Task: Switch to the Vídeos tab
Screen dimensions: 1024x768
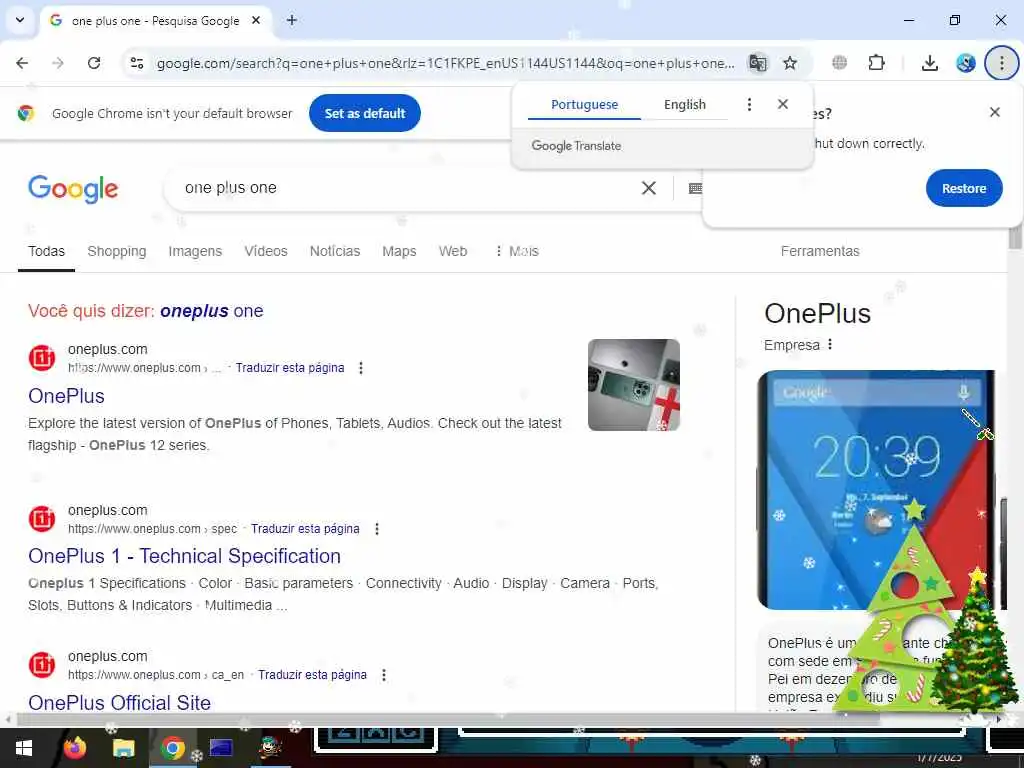Action: 266,251
